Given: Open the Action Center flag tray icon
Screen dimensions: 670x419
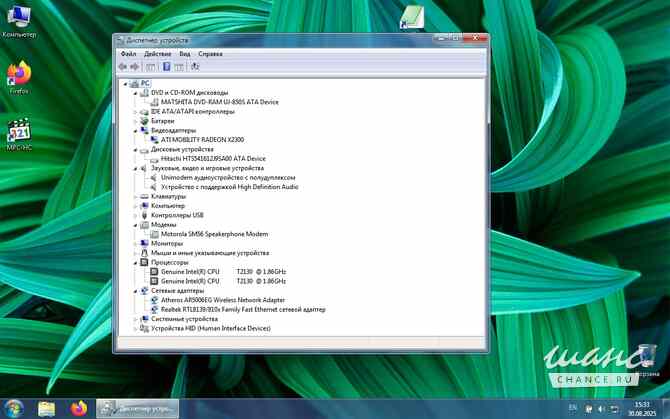Looking at the screenshot, I should (588, 410).
